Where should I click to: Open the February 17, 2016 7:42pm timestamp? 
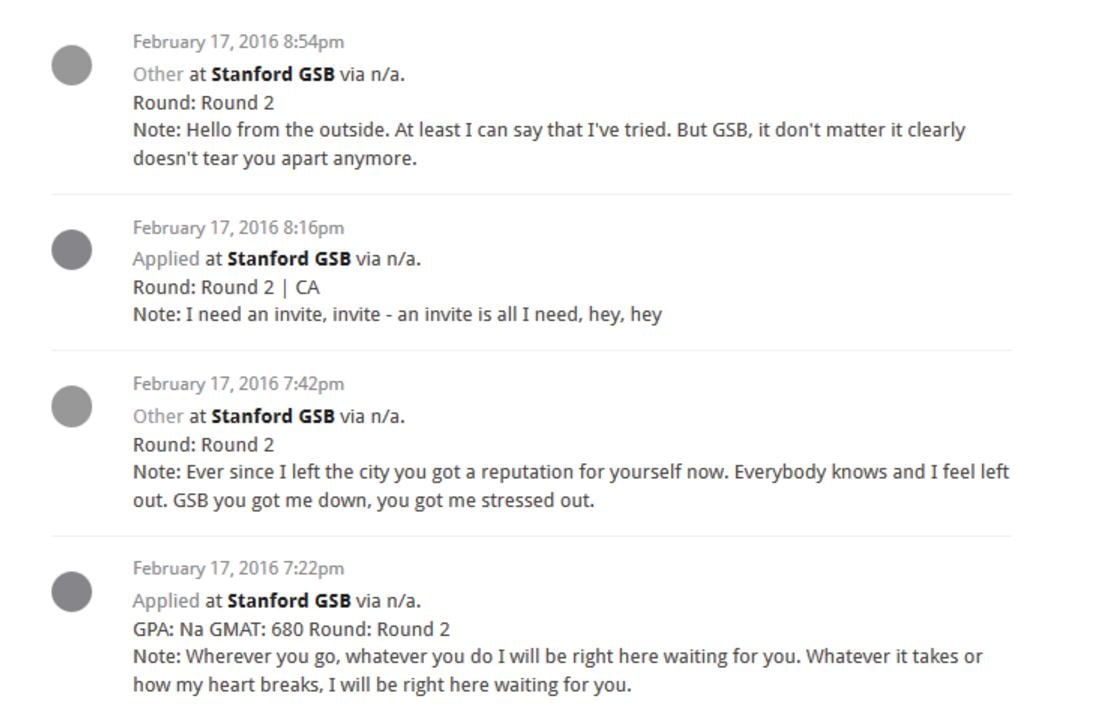coord(238,384)
